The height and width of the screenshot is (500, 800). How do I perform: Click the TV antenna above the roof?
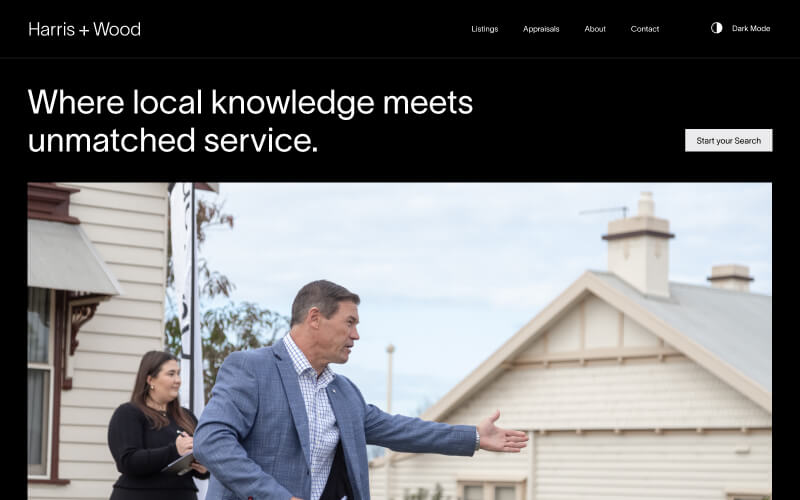tap(604, 211)
